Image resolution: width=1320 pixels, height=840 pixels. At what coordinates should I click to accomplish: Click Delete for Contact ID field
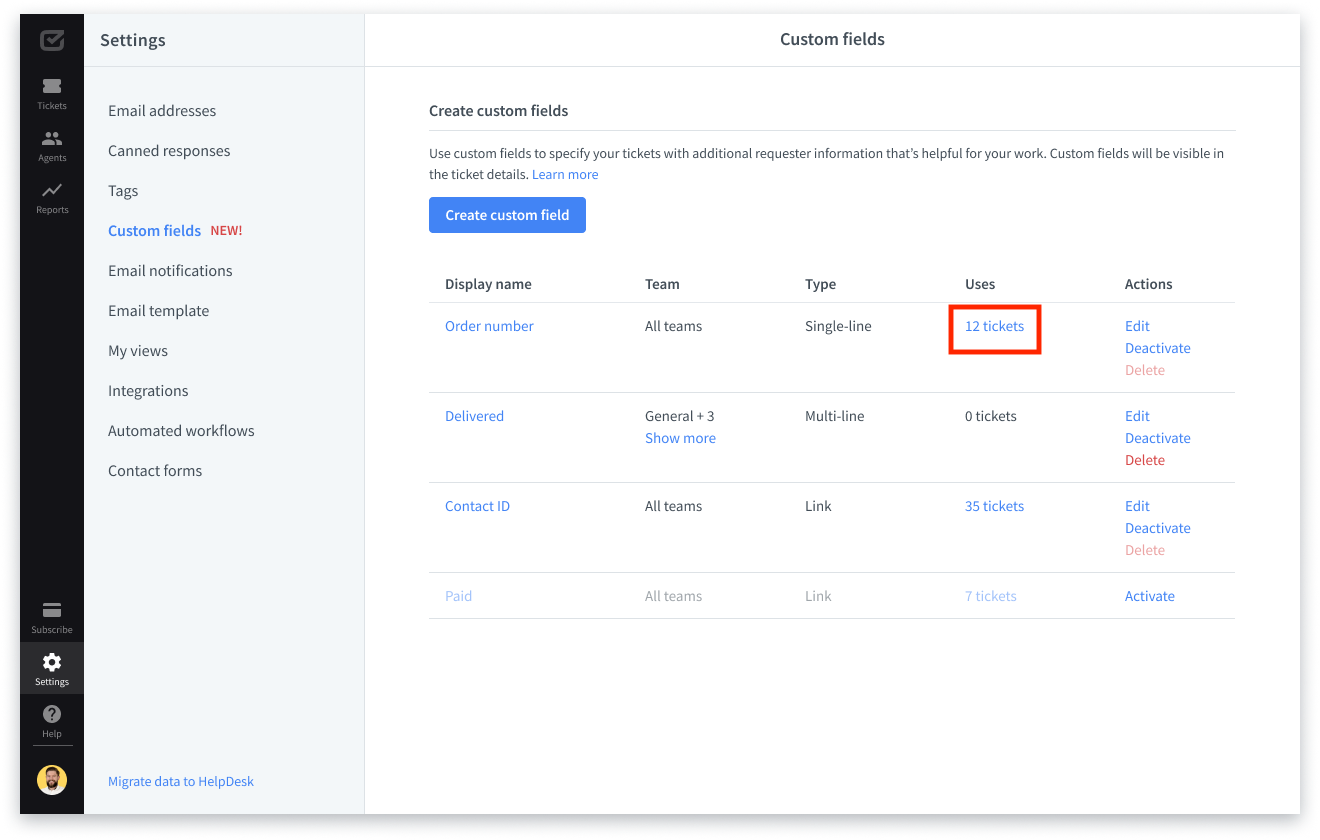1144,550
